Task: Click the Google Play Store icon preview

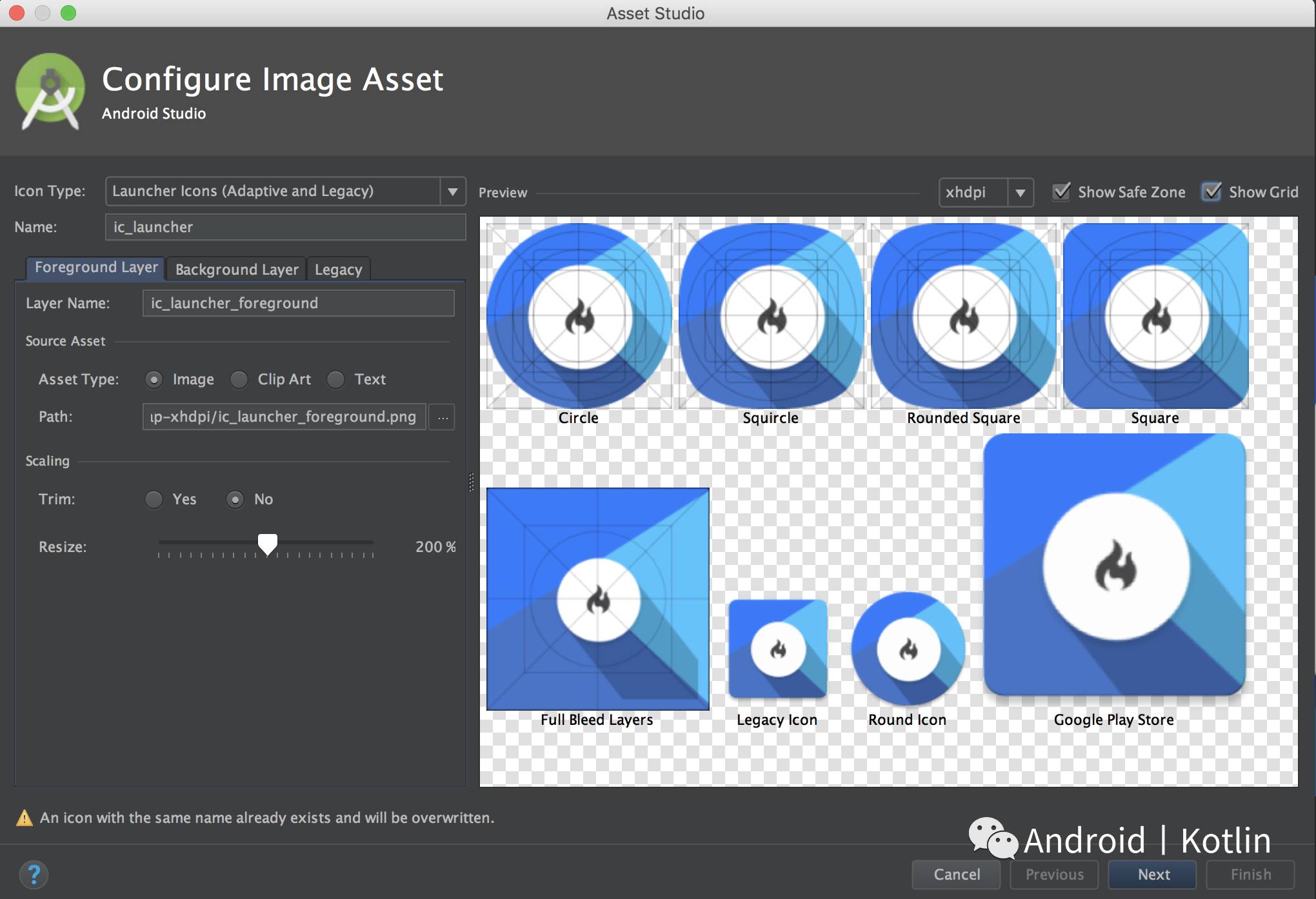Action: (x=1114, y=565)
